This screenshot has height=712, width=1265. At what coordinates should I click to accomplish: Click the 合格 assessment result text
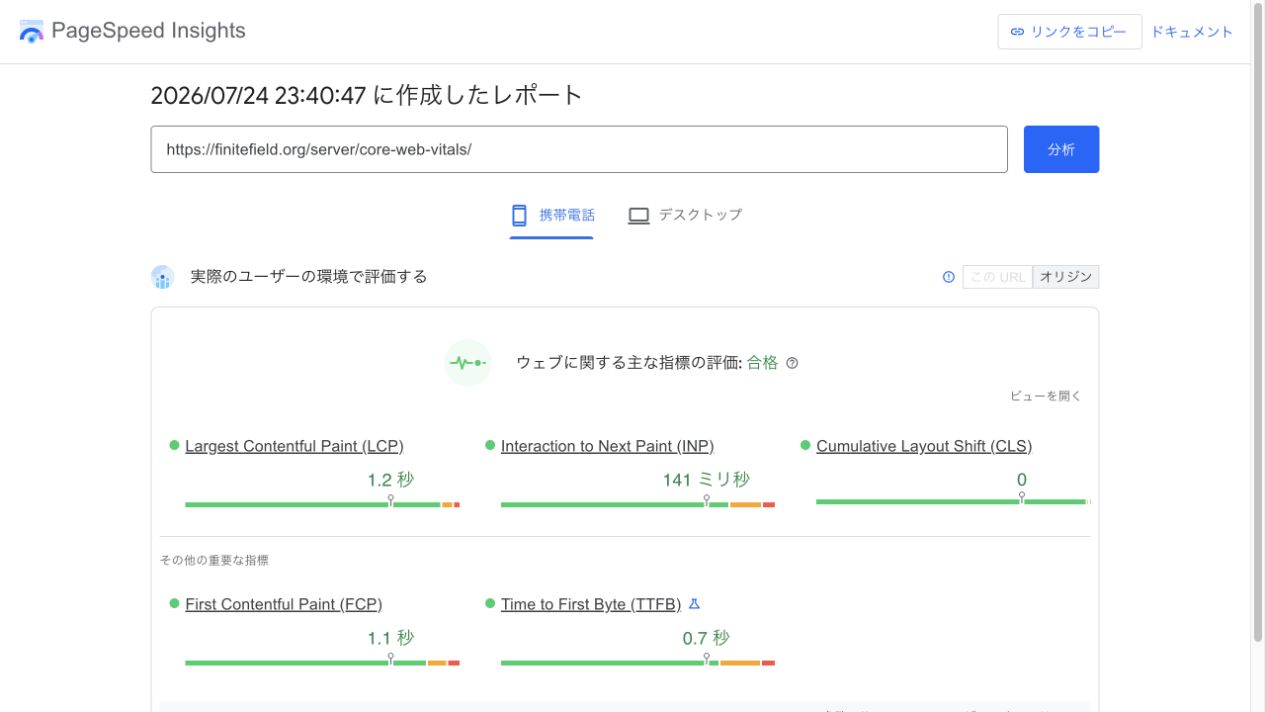762,363
